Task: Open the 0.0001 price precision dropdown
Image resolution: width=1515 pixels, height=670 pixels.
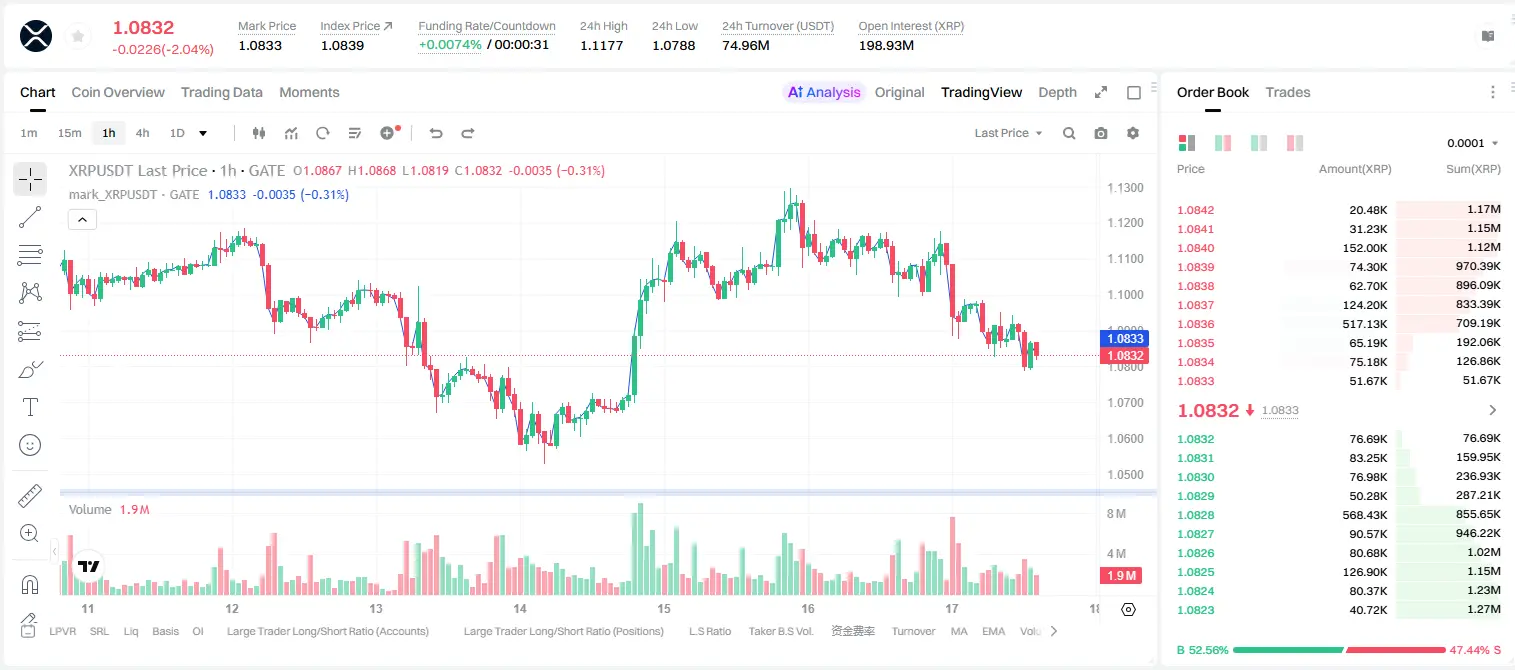Action: click(1473, 143)
